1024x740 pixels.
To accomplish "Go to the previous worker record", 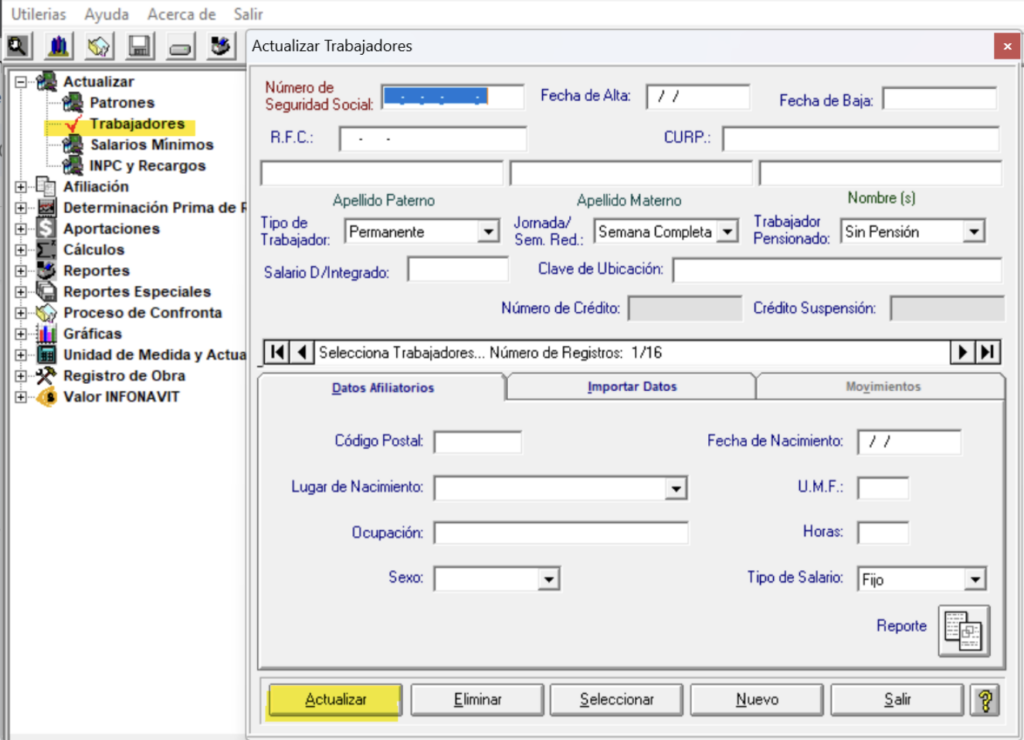I will pos(302,353).
